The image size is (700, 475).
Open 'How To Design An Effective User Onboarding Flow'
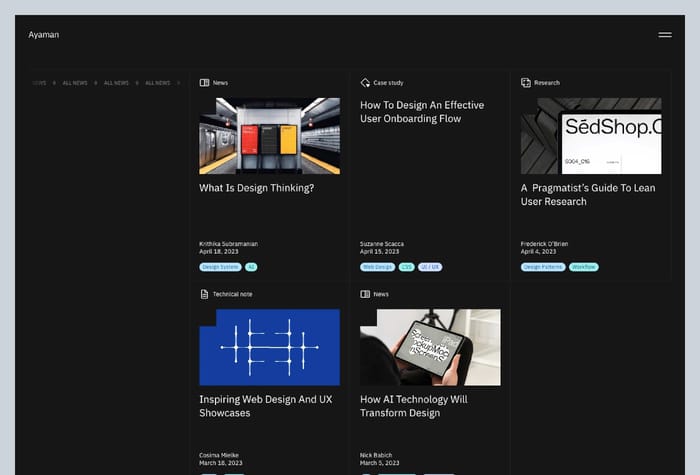click(422, 112)
